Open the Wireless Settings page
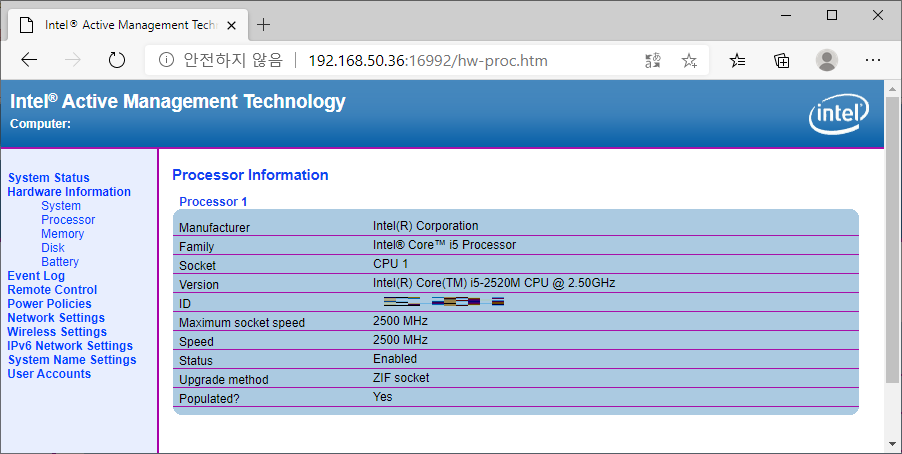The height and width of the screenshot is (454, 902). point(56,331)
